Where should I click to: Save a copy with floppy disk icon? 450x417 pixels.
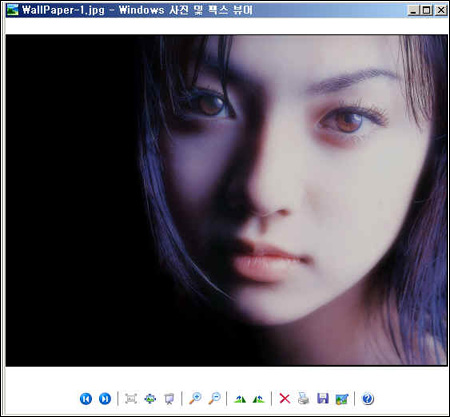pyautogui.click(x=323, y=398)
